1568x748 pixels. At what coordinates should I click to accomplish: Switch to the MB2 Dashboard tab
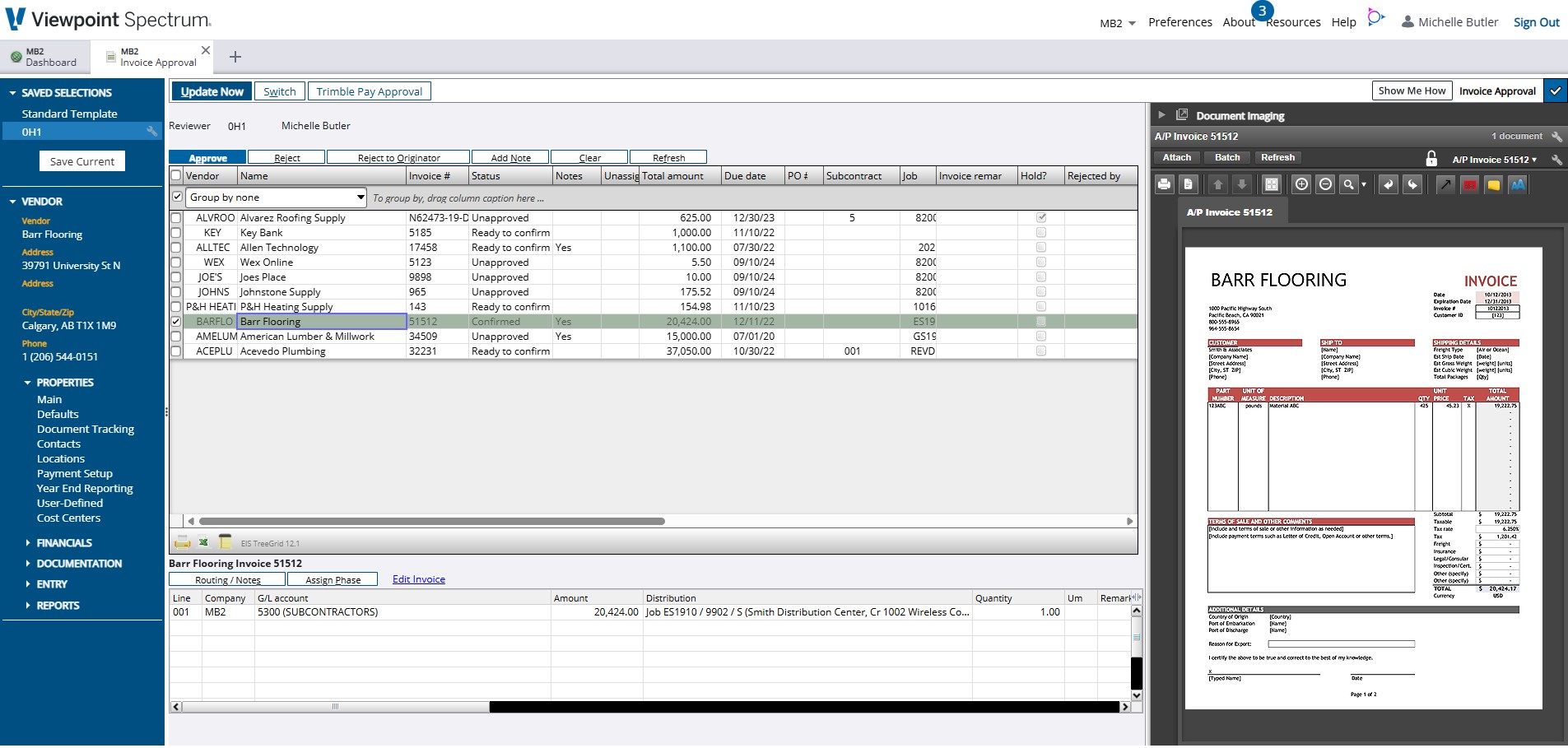(x=45, y=56)
